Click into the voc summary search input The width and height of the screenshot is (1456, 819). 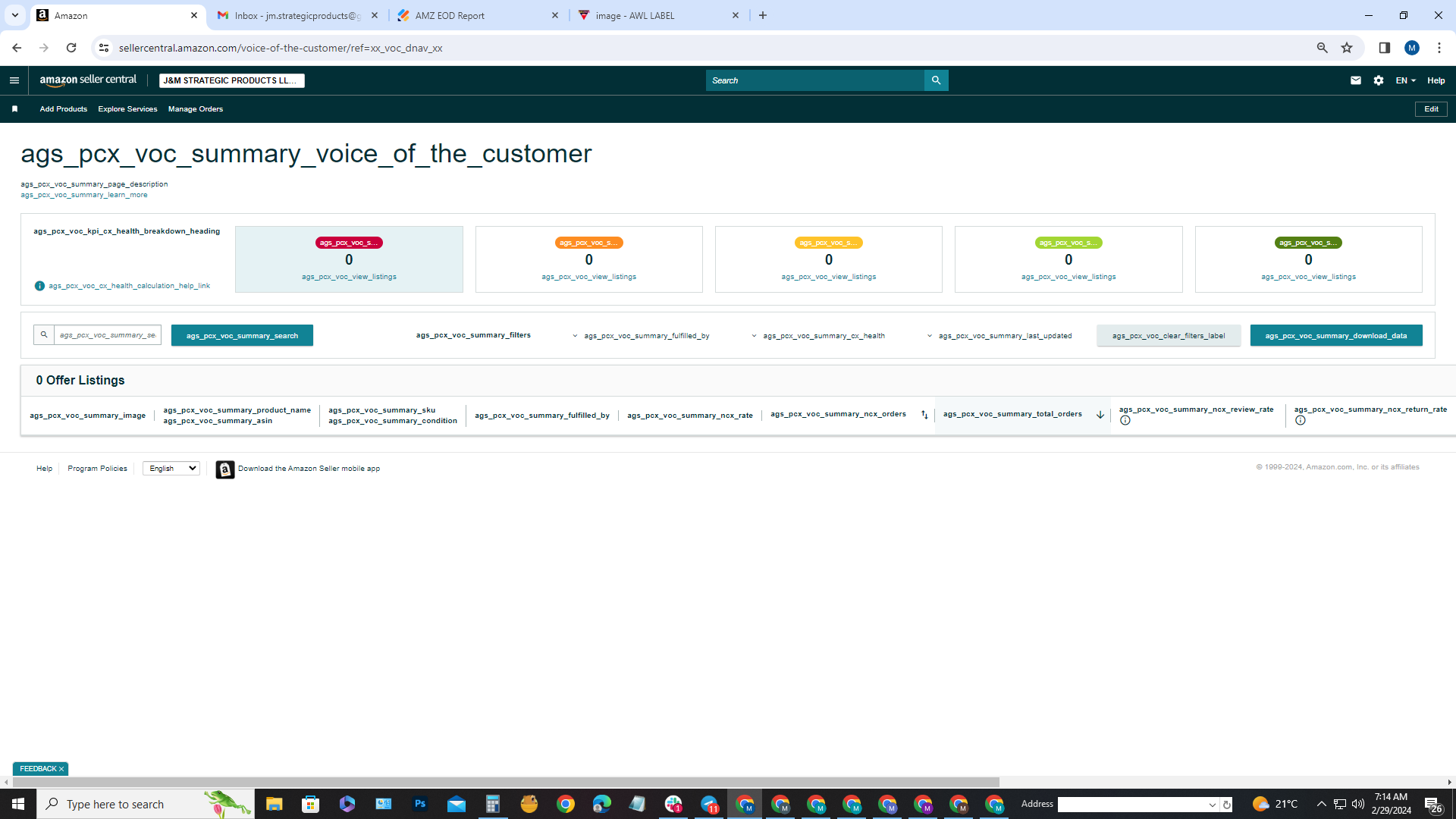107,334
